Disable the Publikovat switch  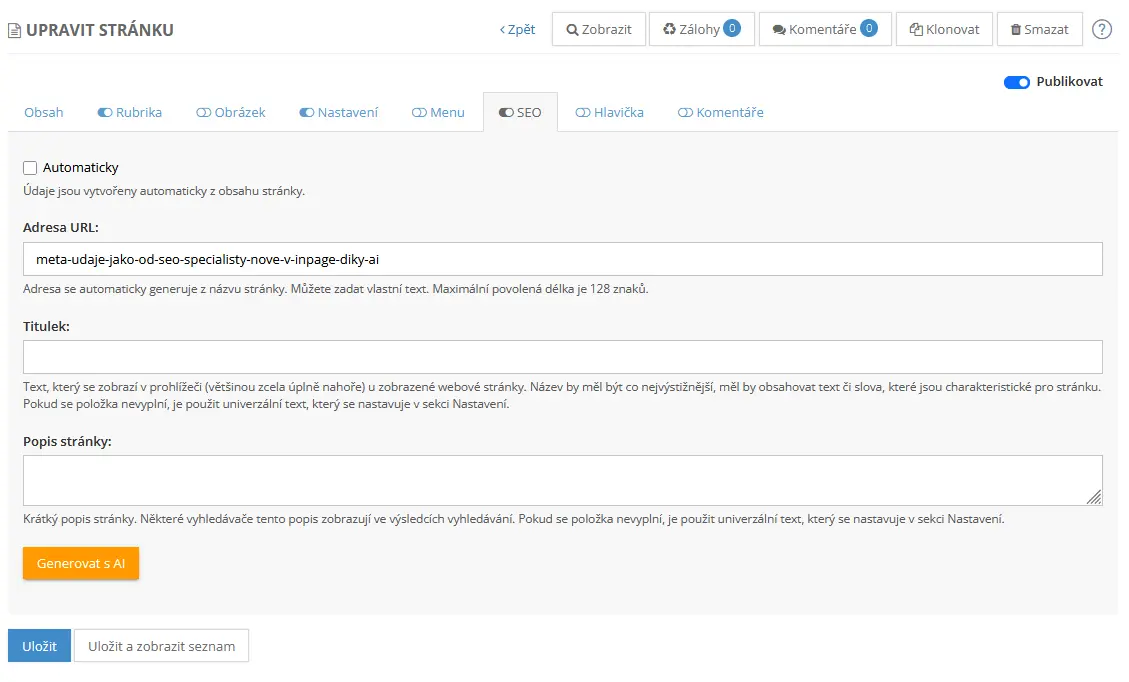pos(1017,82)
